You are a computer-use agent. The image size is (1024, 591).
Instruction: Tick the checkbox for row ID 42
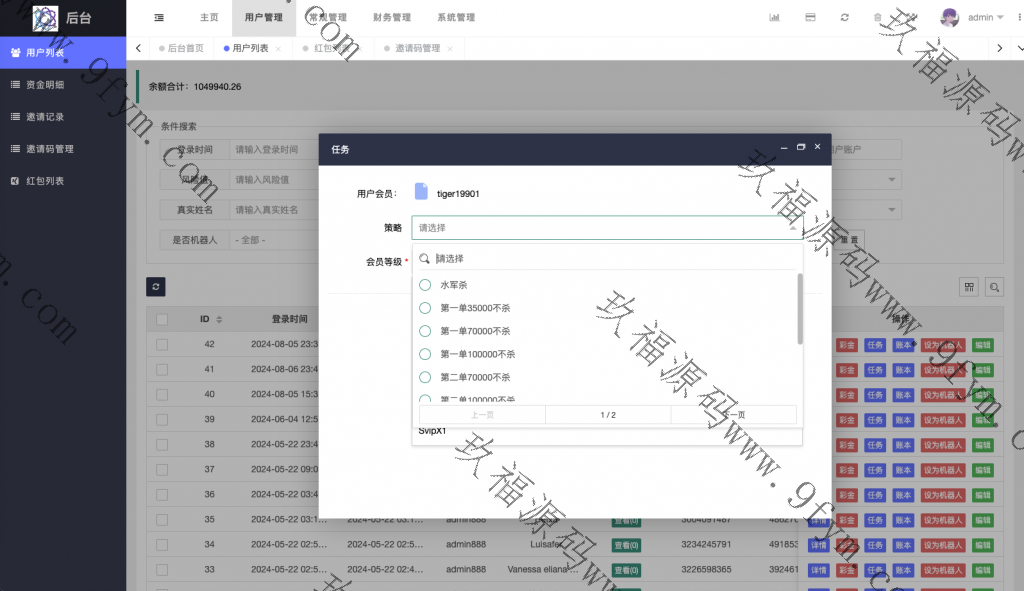coord(162,344)
